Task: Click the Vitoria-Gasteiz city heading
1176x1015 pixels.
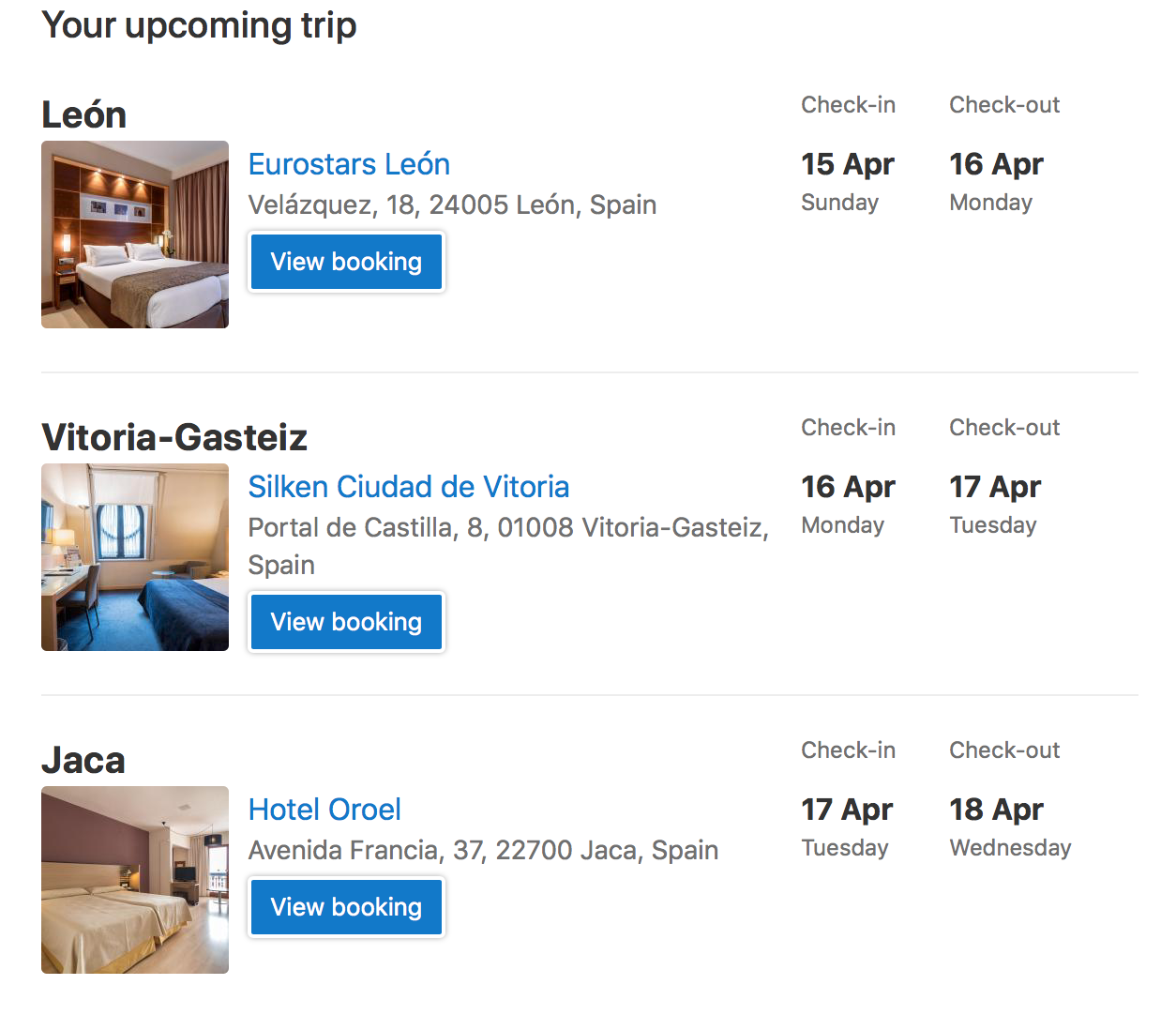Action: coord(174,438)
